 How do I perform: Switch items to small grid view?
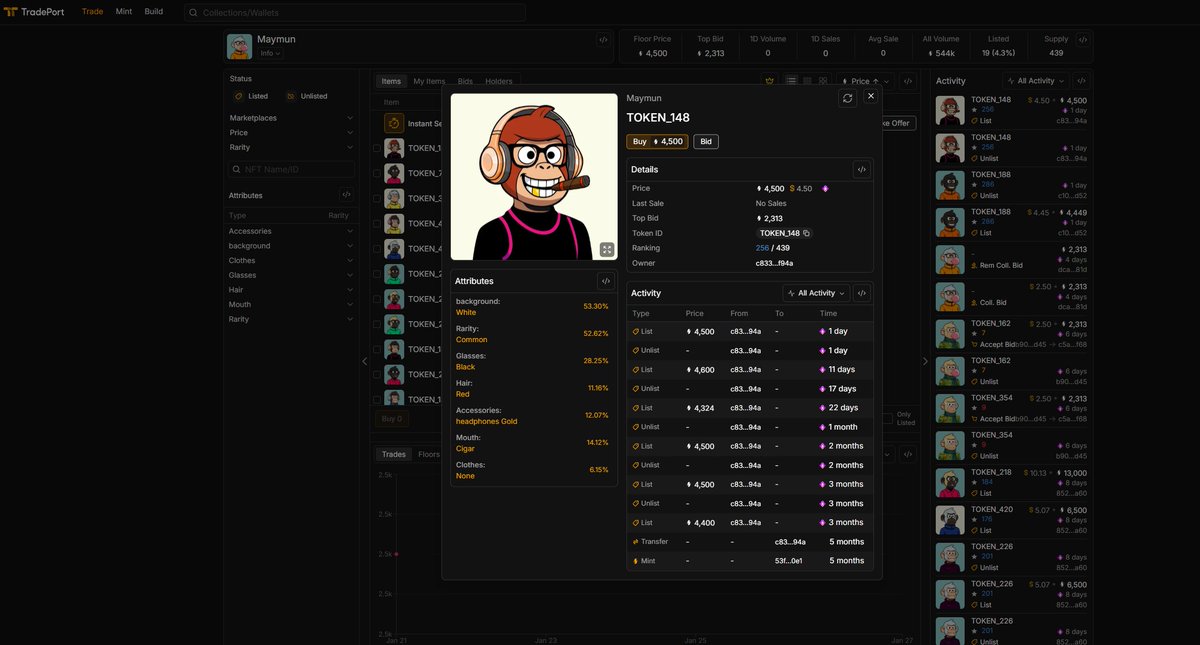[807, 81]
